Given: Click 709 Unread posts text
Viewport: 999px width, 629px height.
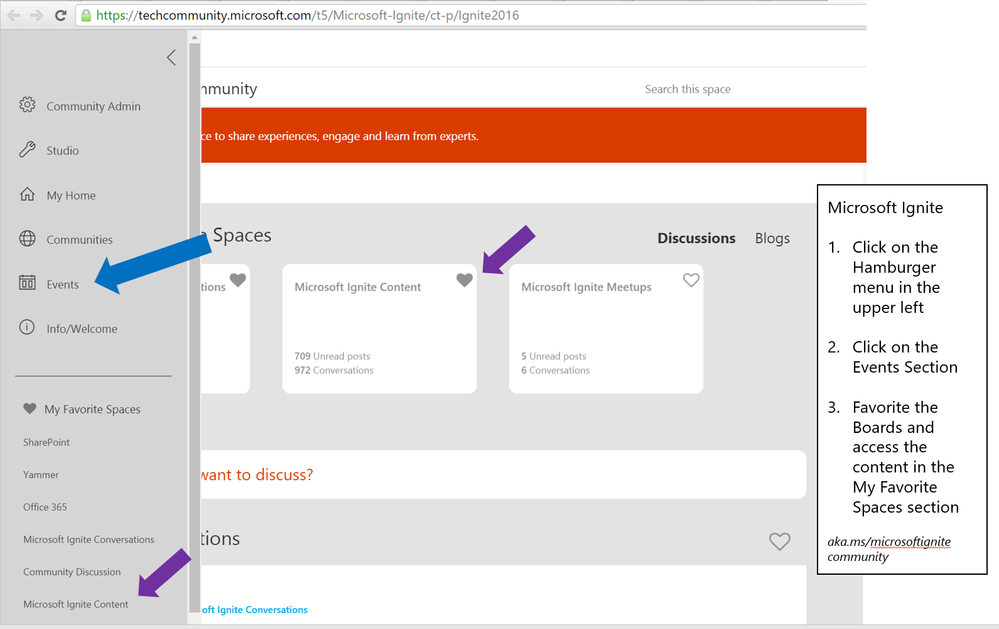Looking at the screenshot, I should [332, 356].
